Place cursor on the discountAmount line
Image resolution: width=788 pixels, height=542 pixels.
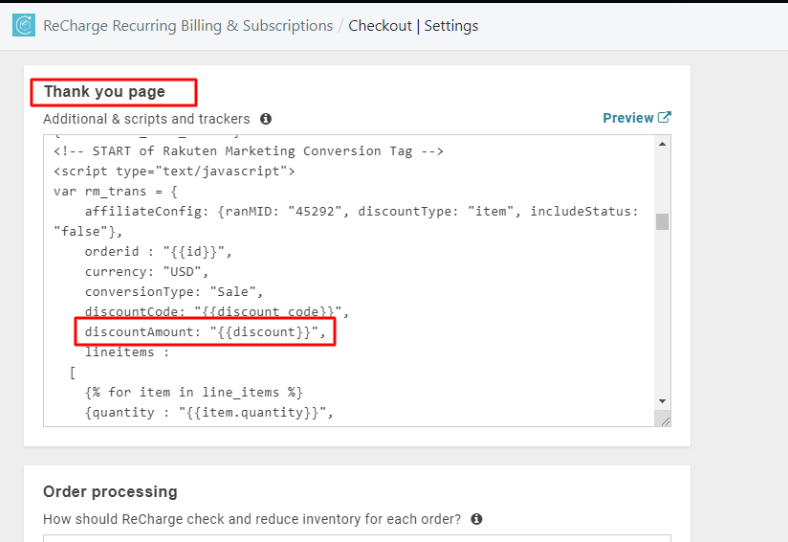click(205, 333)
